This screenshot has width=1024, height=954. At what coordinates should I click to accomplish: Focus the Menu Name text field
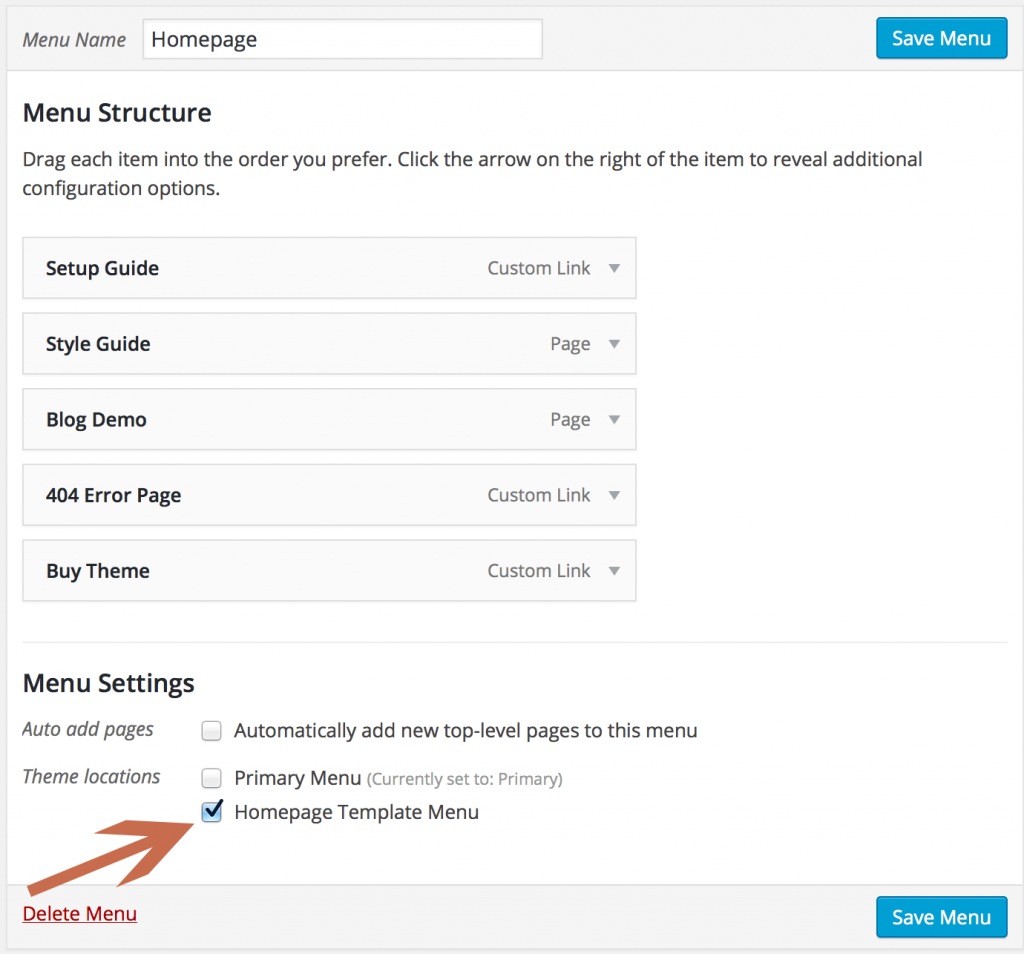coord(342,40)
